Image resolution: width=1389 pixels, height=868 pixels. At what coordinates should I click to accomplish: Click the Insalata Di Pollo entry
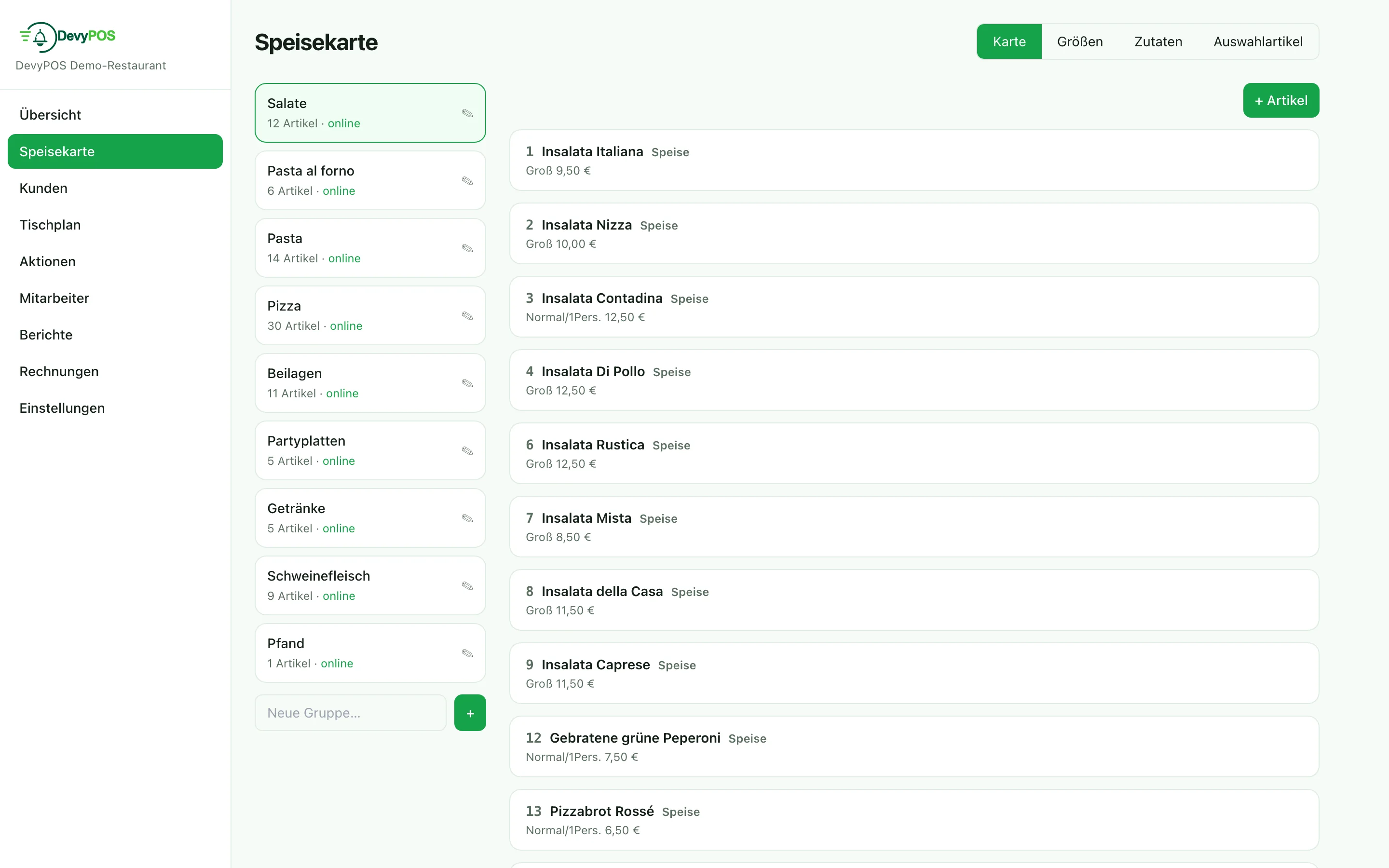point(914,380)
